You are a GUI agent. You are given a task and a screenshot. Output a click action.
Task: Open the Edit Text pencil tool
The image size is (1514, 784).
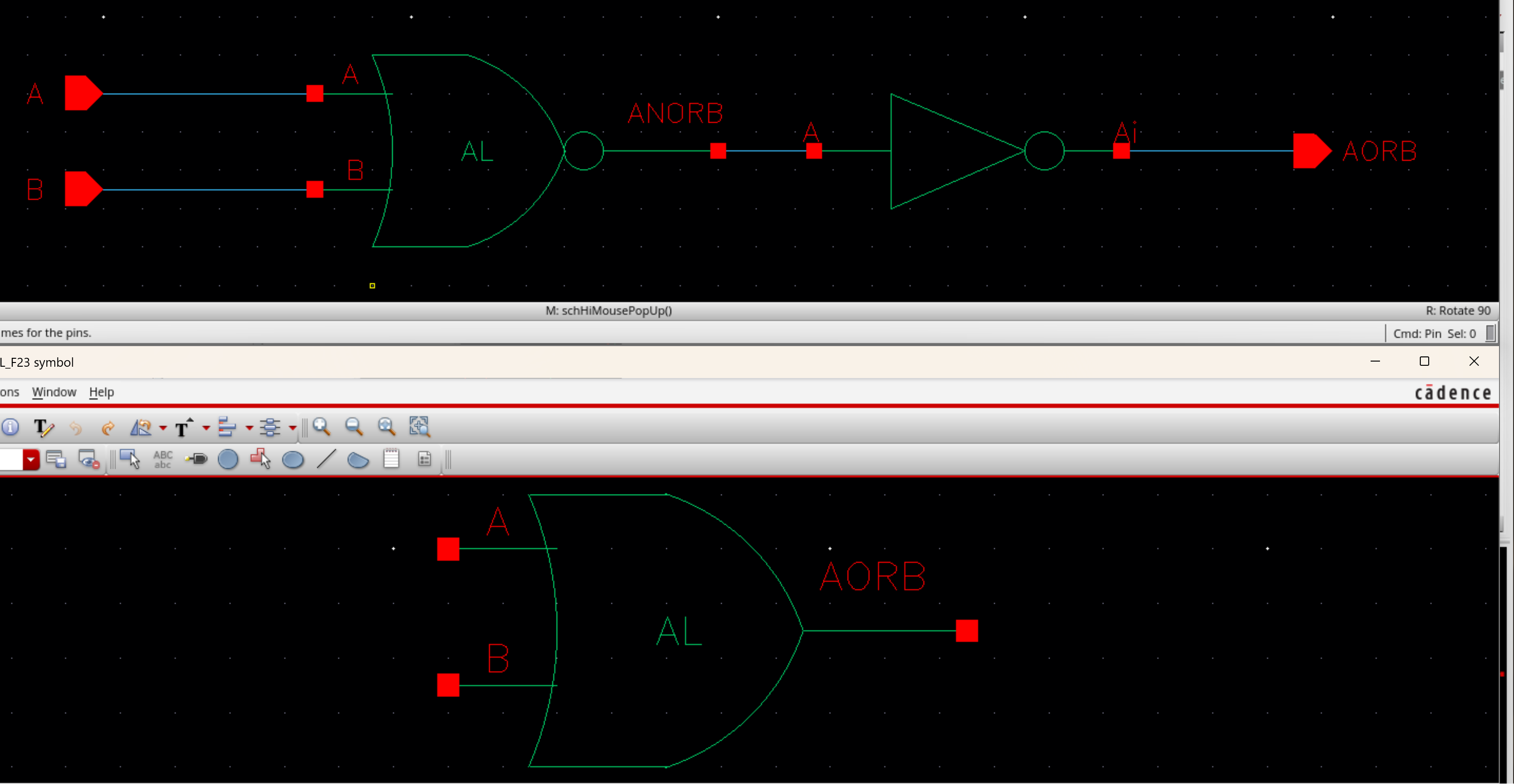click(x=43, y=428)
